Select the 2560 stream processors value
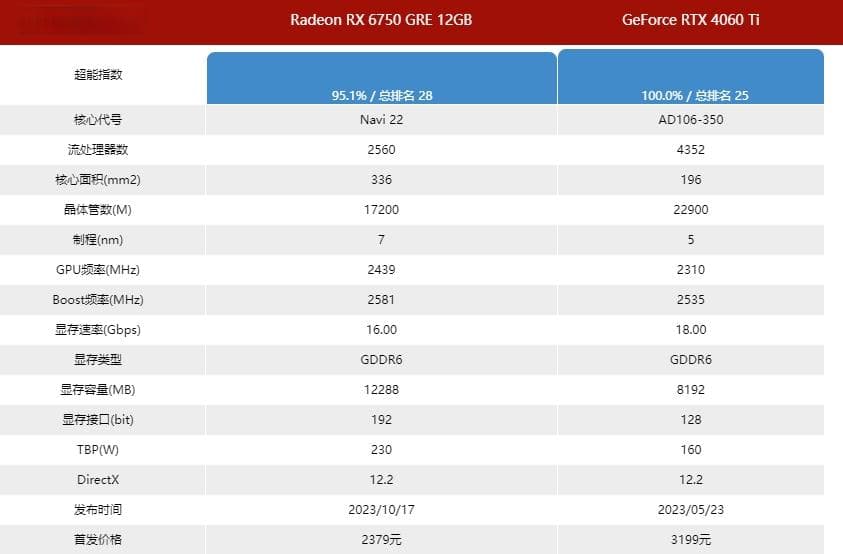The height and width of the screenshot is (554, 843). [381, 150]
